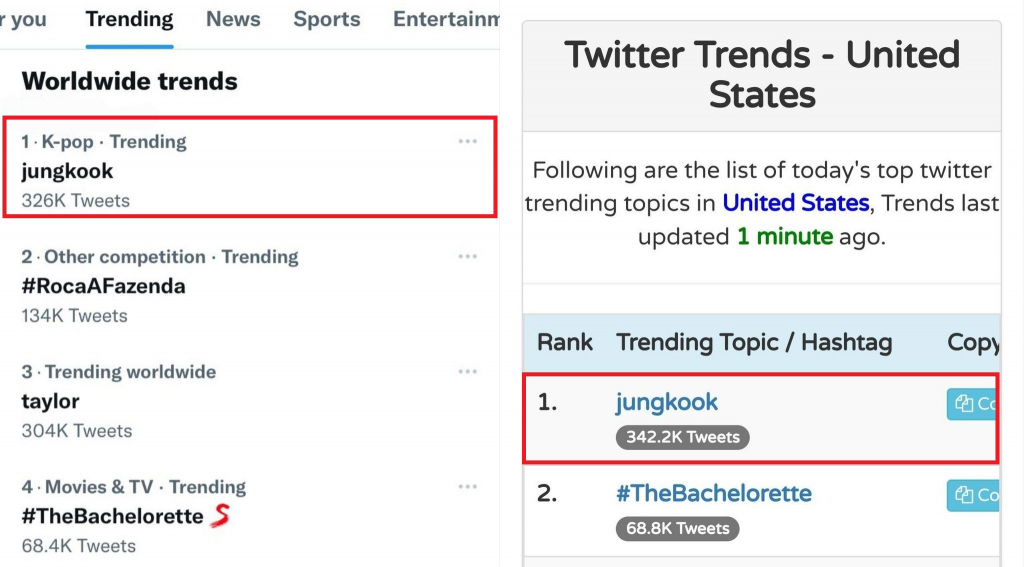Open jungkook link in US trends table

click(666, 402)
